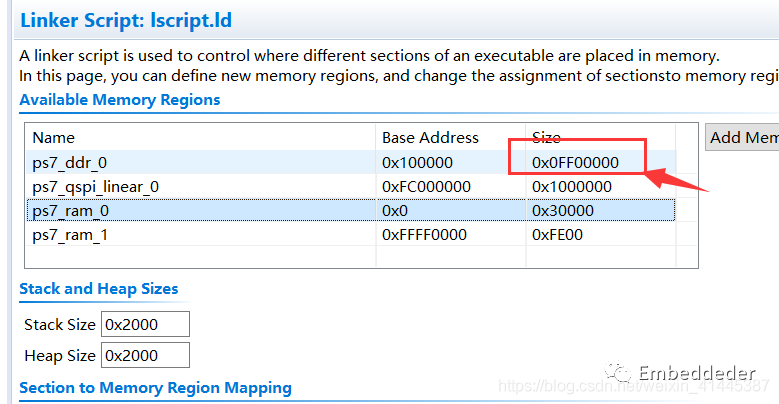
Task: Click the ps7_qspi_linear_0 size 0x1000000
Action: (572, 187)
